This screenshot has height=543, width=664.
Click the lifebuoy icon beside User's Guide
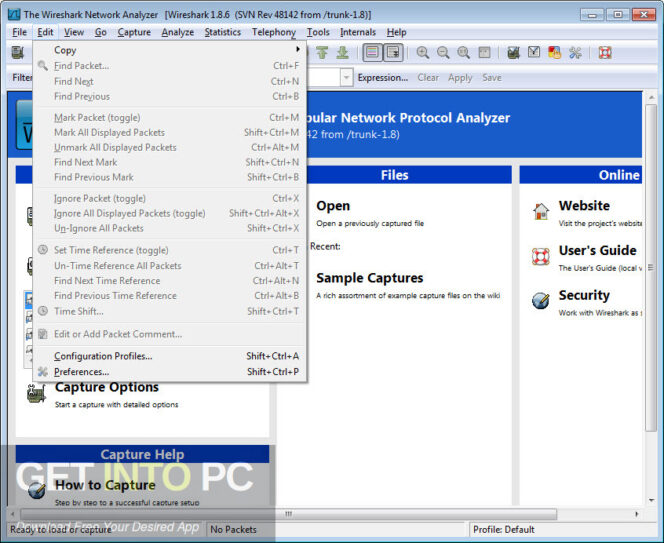541,256
